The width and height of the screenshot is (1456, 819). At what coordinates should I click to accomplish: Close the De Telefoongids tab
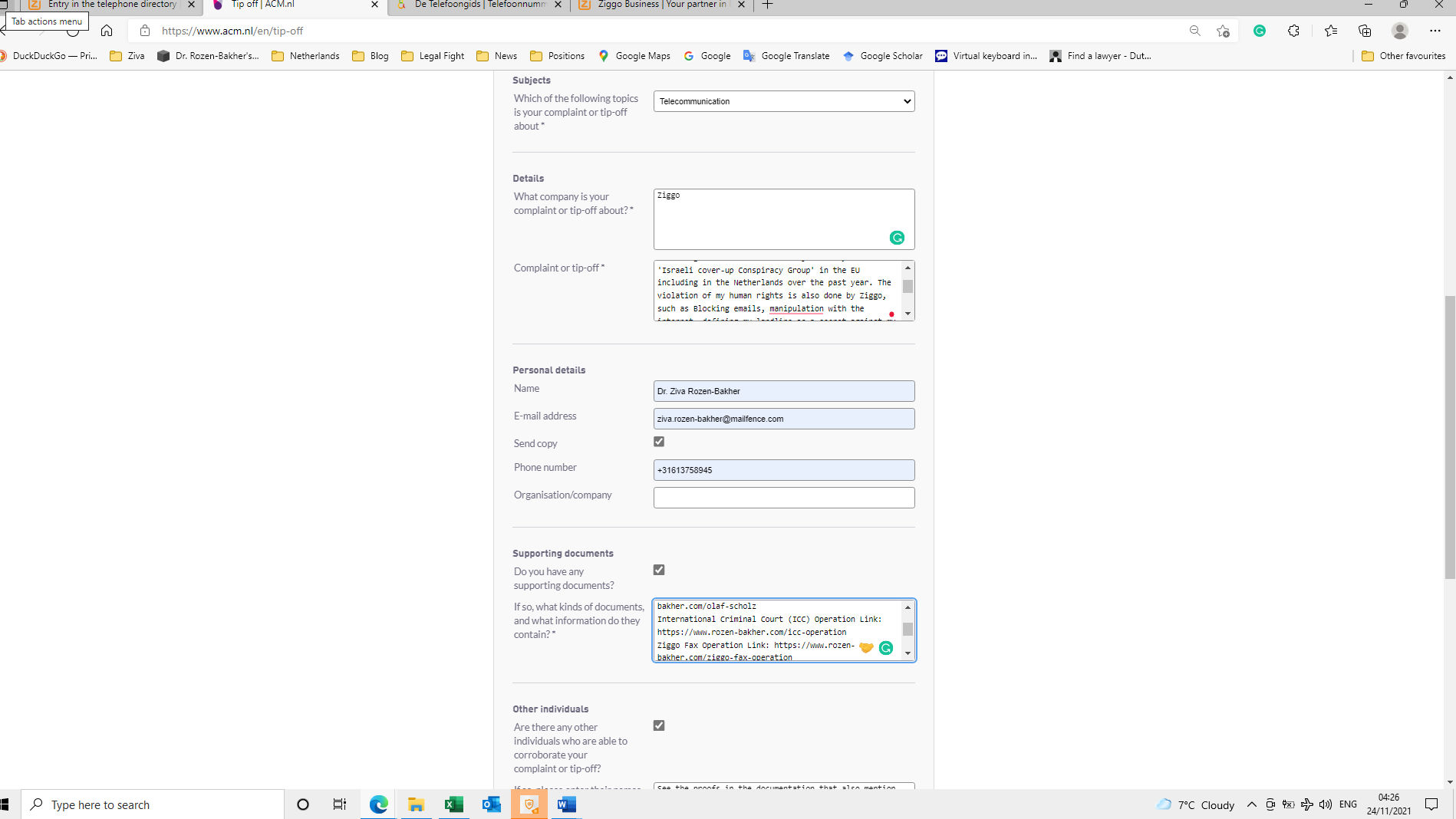click(x=558, y=5)
